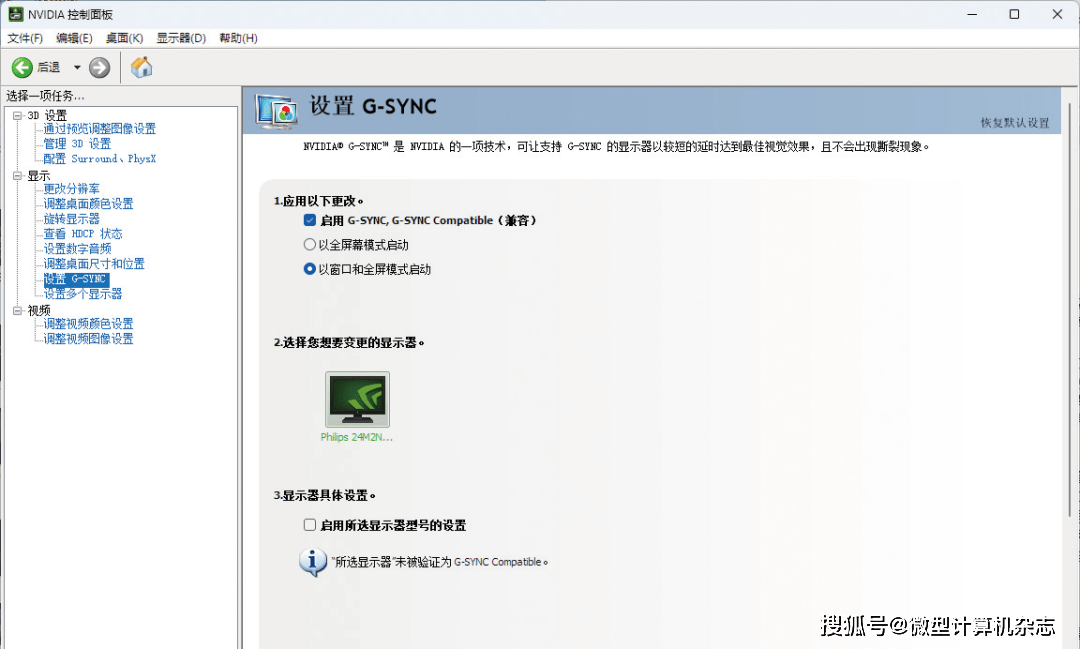
Task: Select 调整视频颜色设置 in the sidebar
Action: point(89,323)
